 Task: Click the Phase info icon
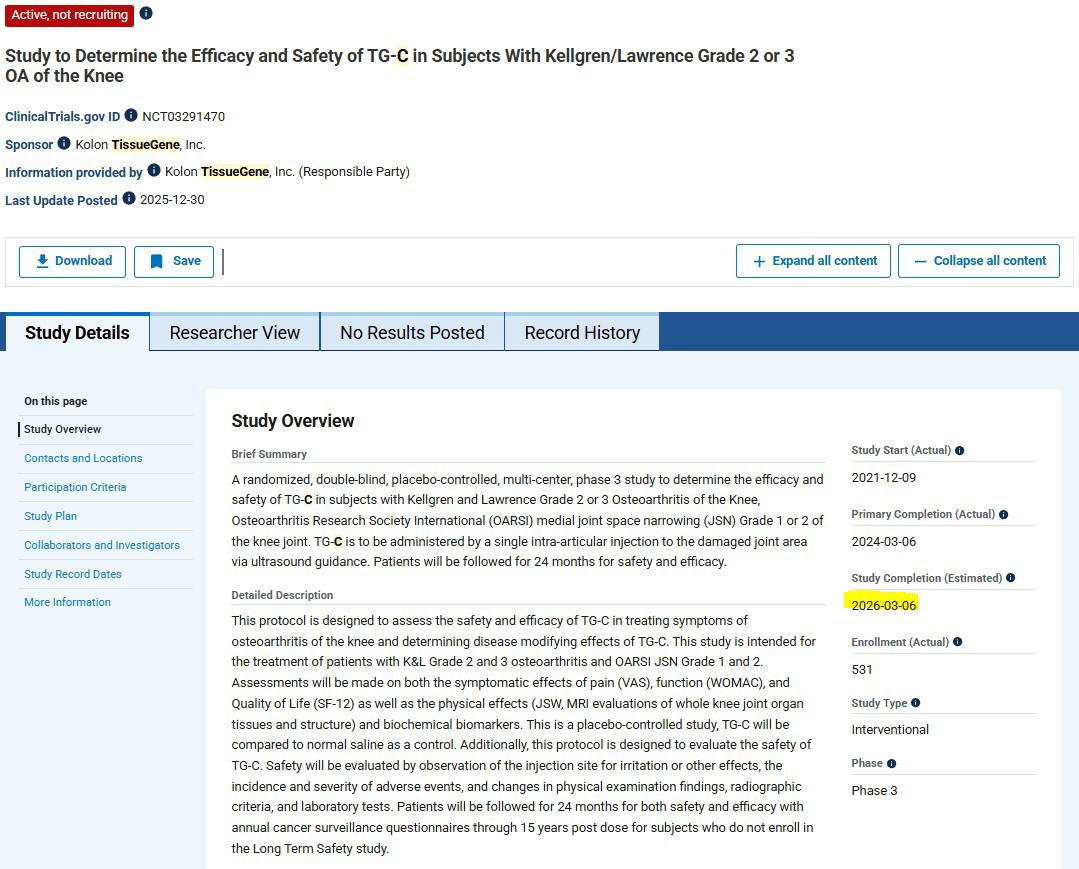tap(891, 764)
